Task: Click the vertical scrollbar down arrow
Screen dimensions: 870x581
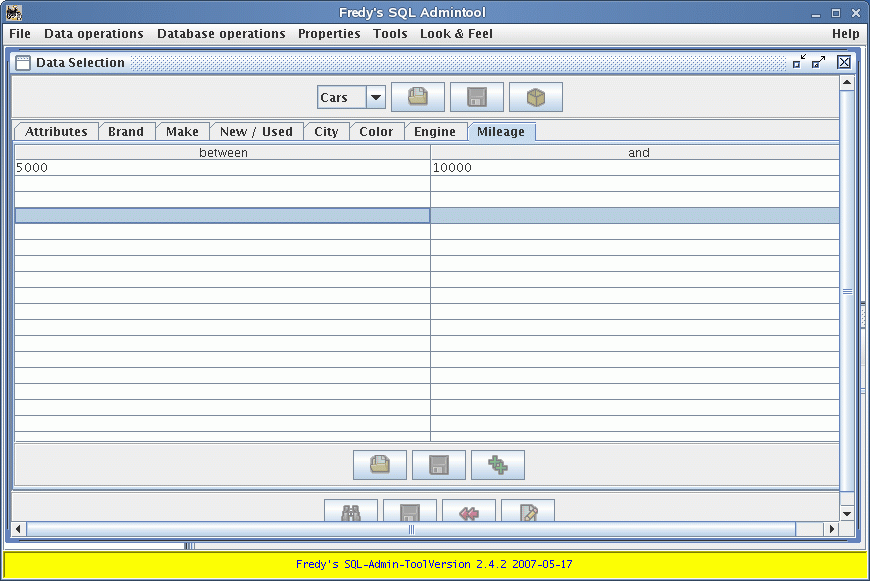Action: 847,513
